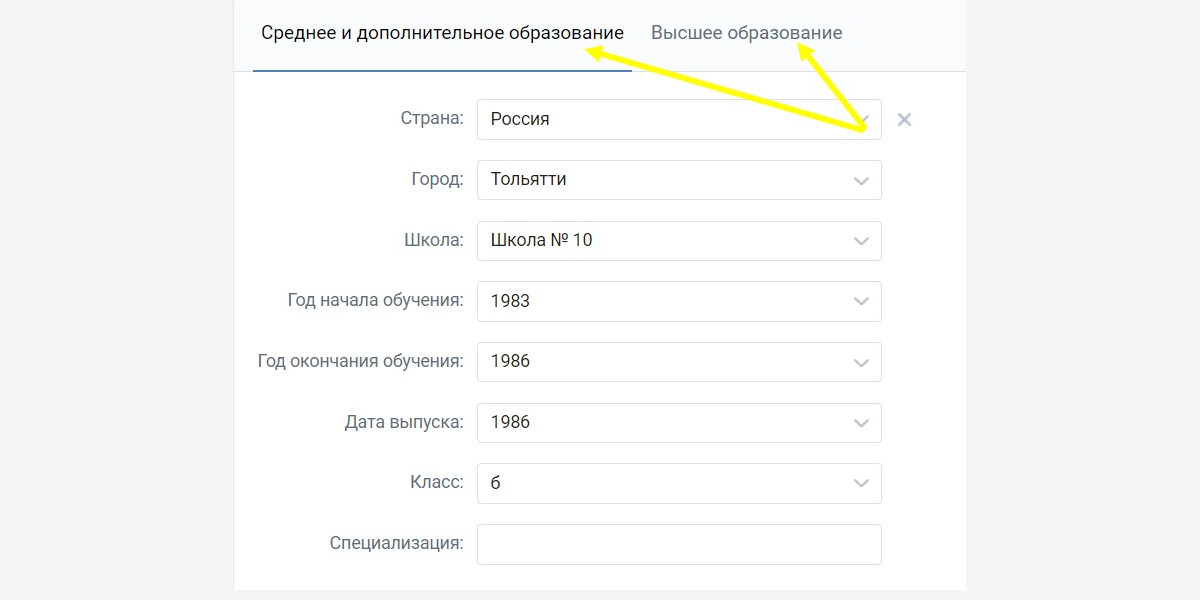Click the Специализация field label
Image resolution: width=1200 pixels, height=600 pixels.
[x=396, y=543]
